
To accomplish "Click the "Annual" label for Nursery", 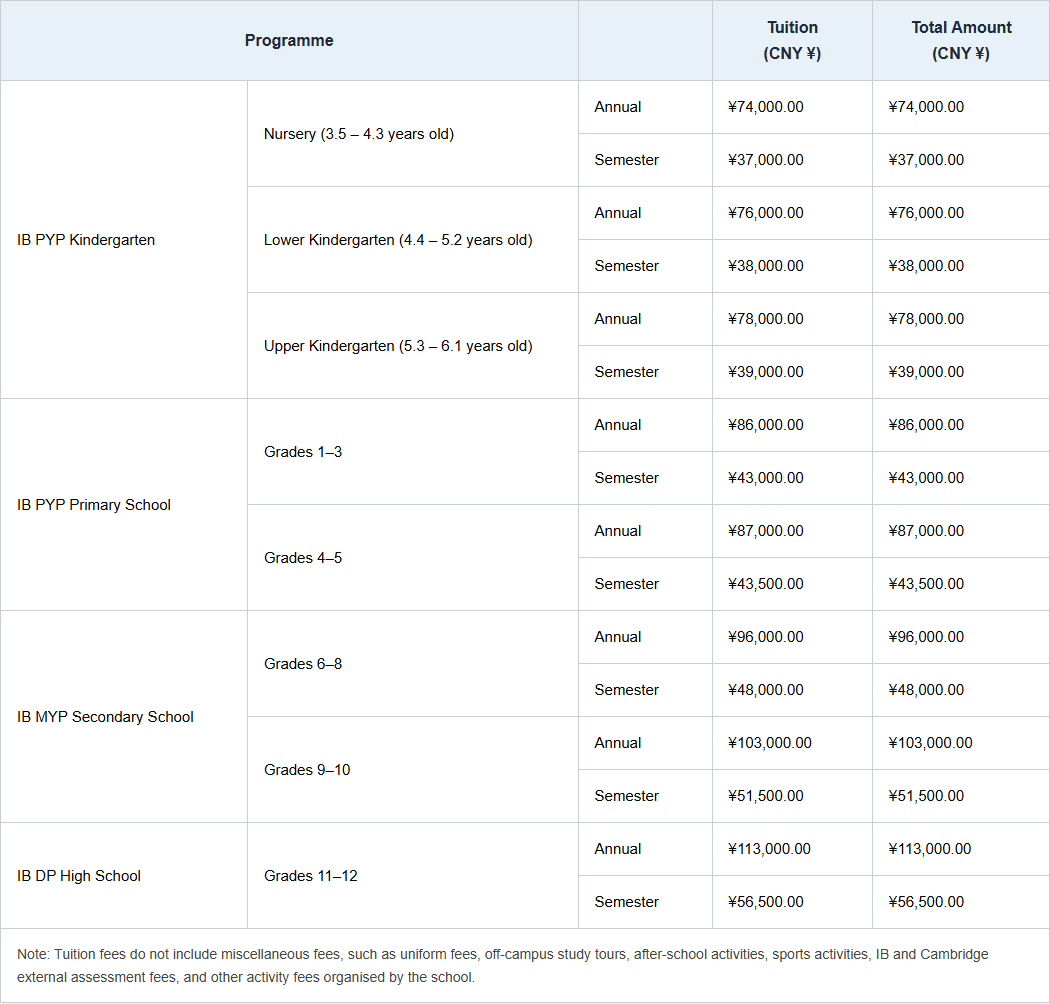I will click(617, 107).
